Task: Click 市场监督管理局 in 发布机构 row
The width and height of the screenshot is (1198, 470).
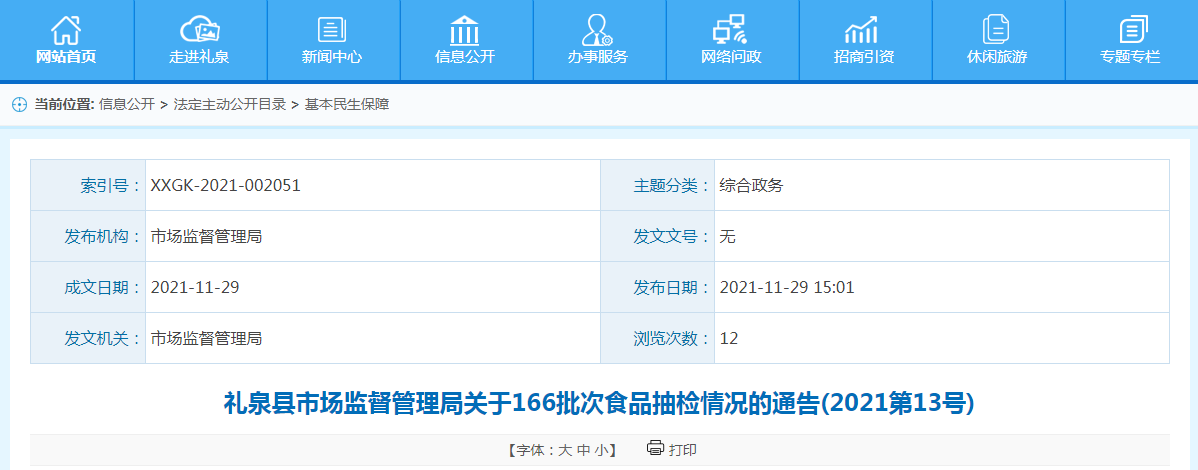Action: 206,236
